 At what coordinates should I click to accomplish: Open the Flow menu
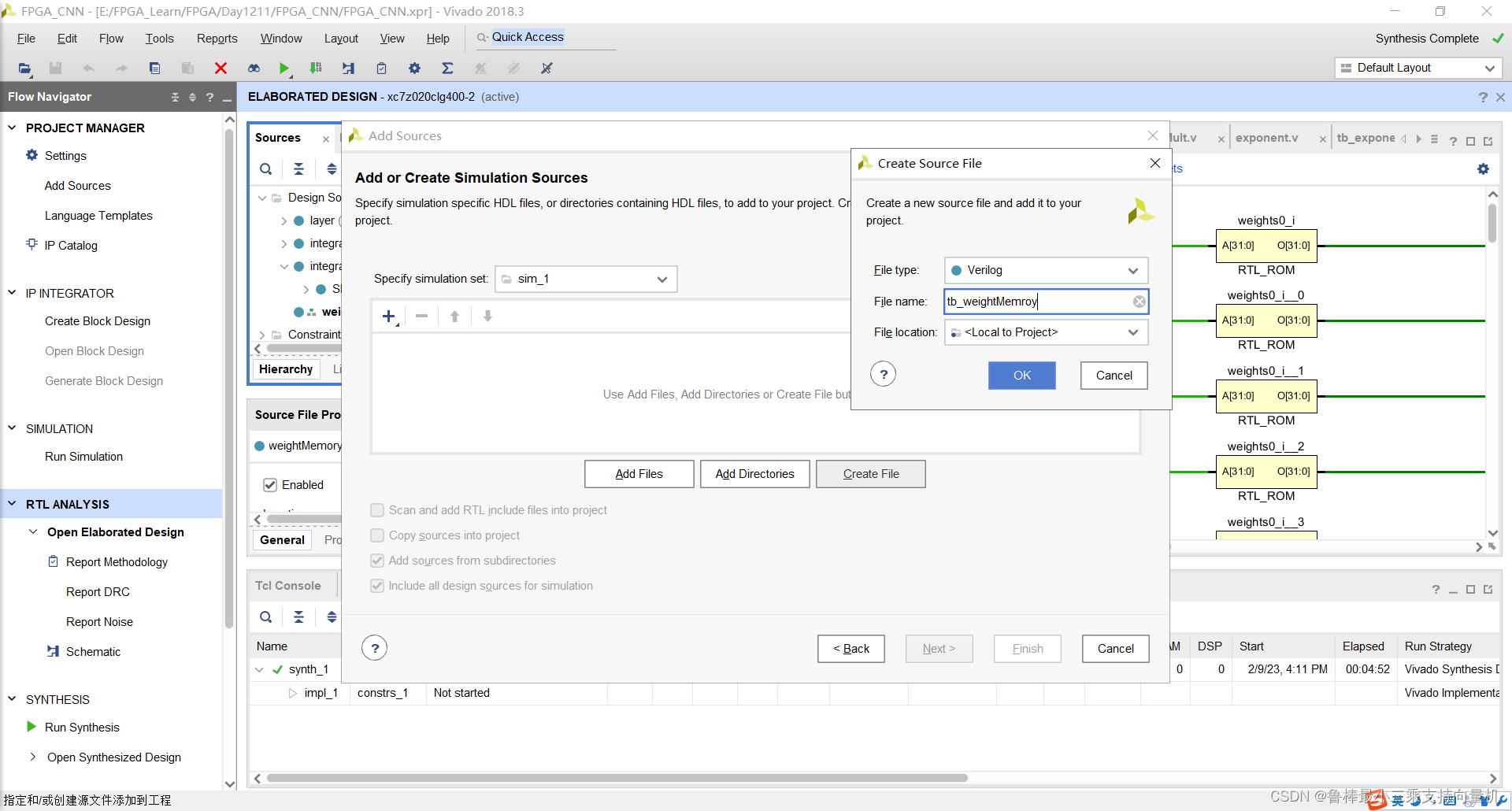(111, 39)
